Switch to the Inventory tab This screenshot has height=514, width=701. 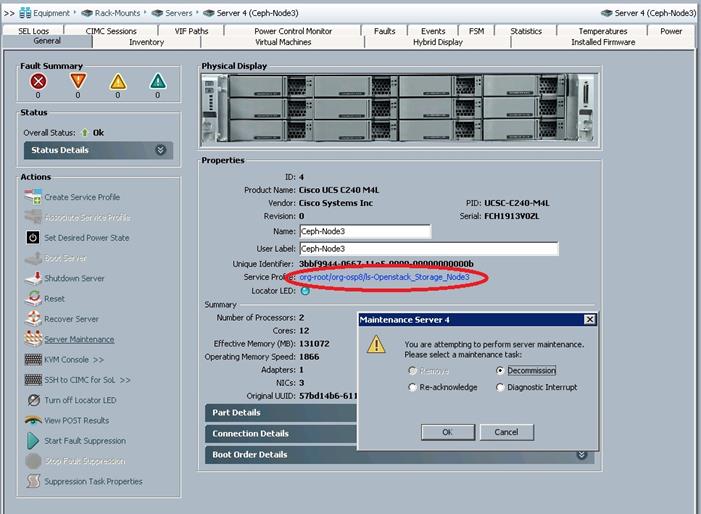coord(146,42)
